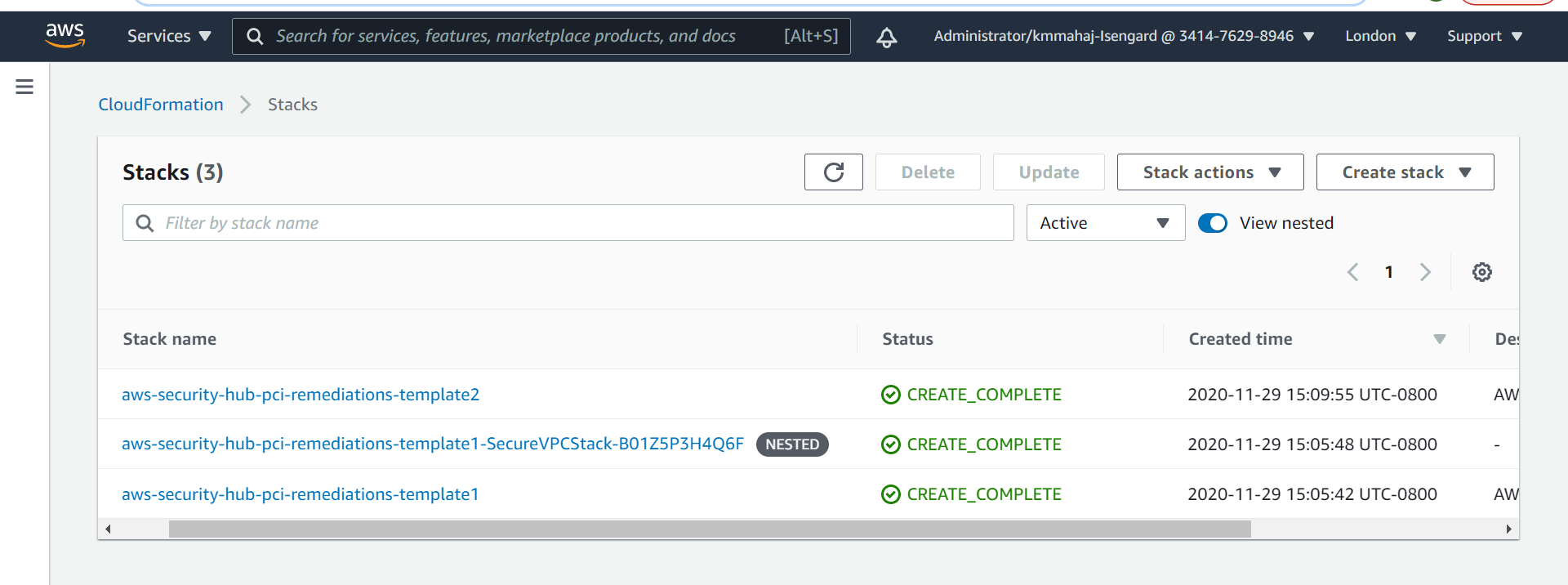Click created time 15:05:48 cell
Viewport: 1568px width, 585px height.
(x=1312, y=444)
